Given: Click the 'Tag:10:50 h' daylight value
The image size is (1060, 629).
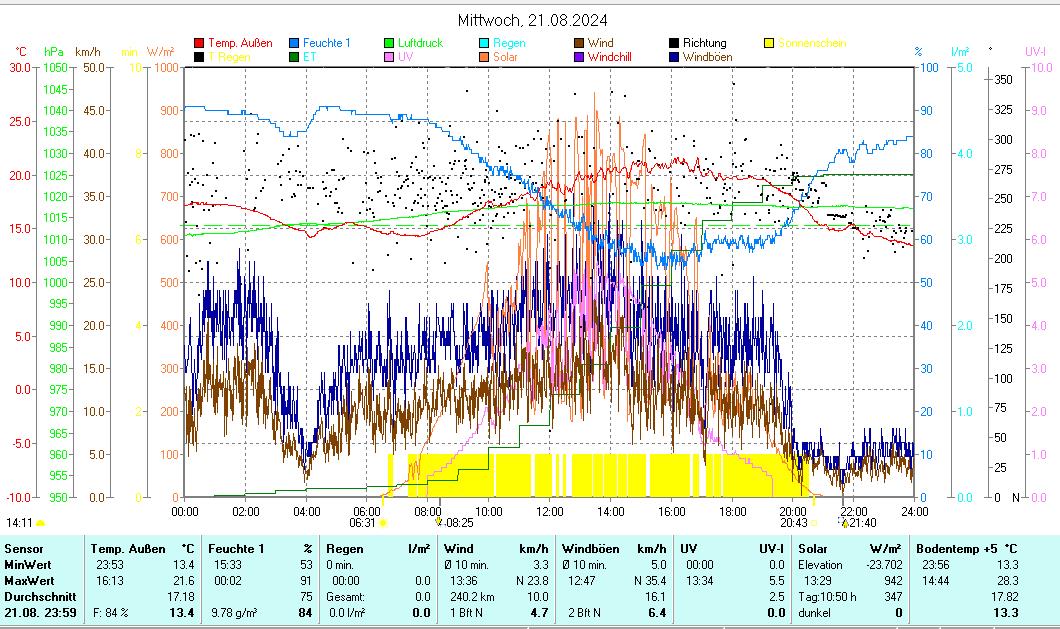Looking at the screenshot, I should tap(827, 597).
